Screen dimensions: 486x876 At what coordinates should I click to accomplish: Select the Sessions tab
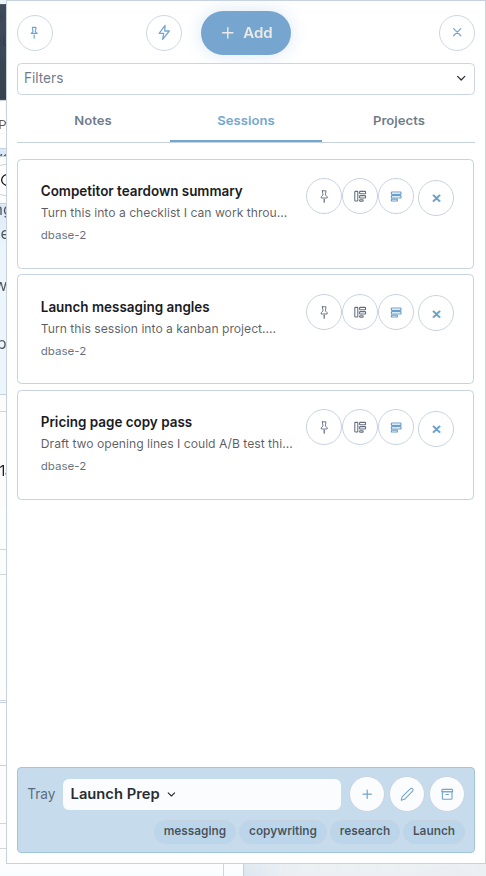click(246, 121)
